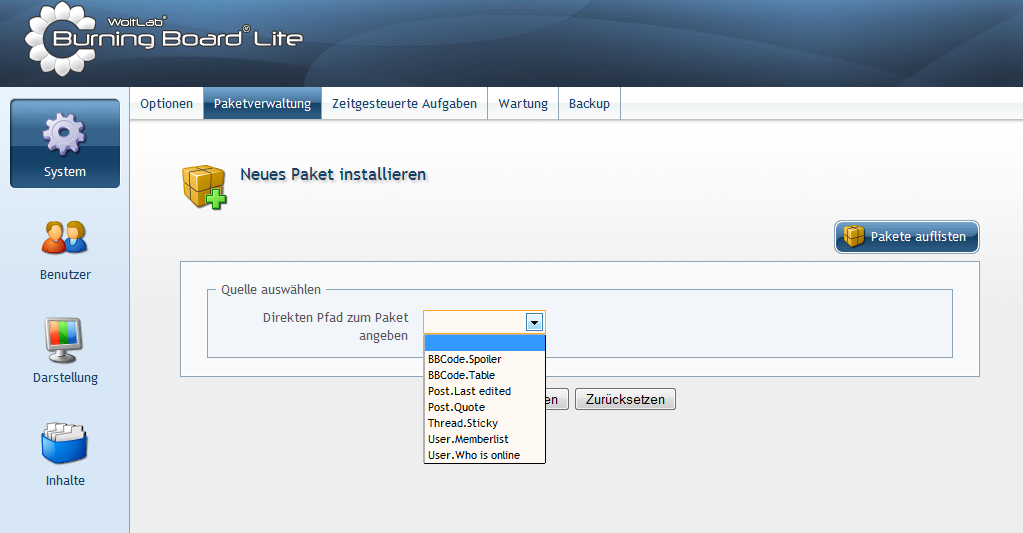Image resolution: width=1023 pixels, height=533 pixels.
Task: Click the Pakete auflisten button
Action: coord(906,237)
